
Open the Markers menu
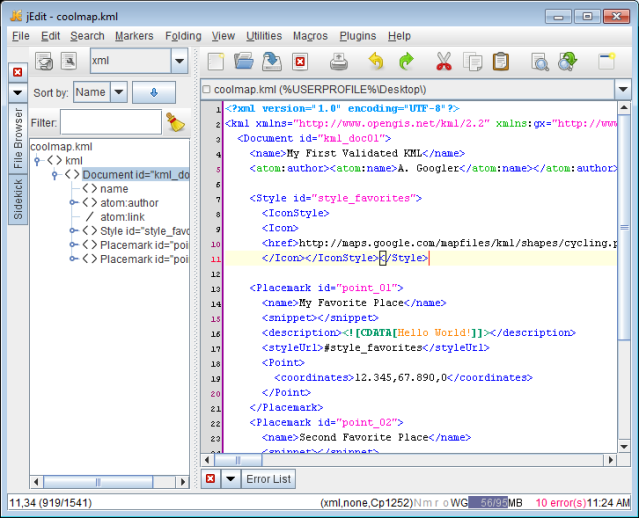tap(134, 36)
